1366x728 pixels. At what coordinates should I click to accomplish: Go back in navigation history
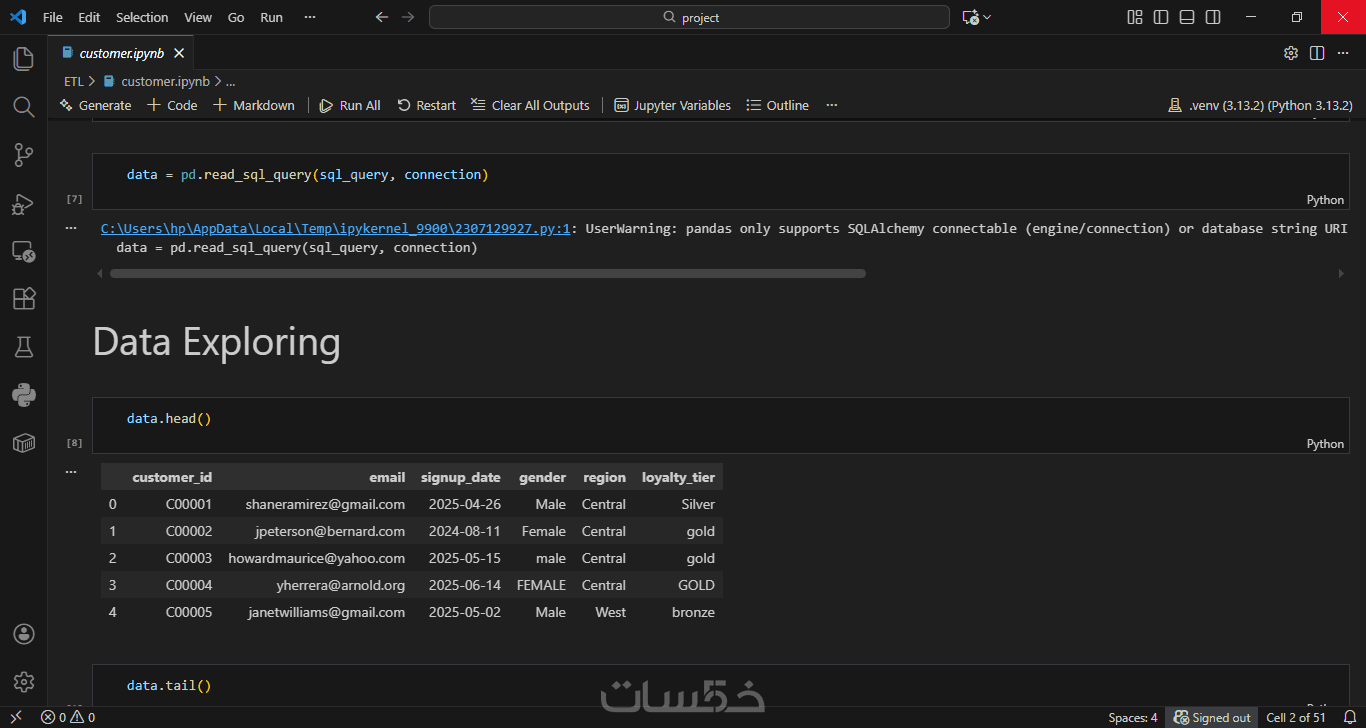381,17
